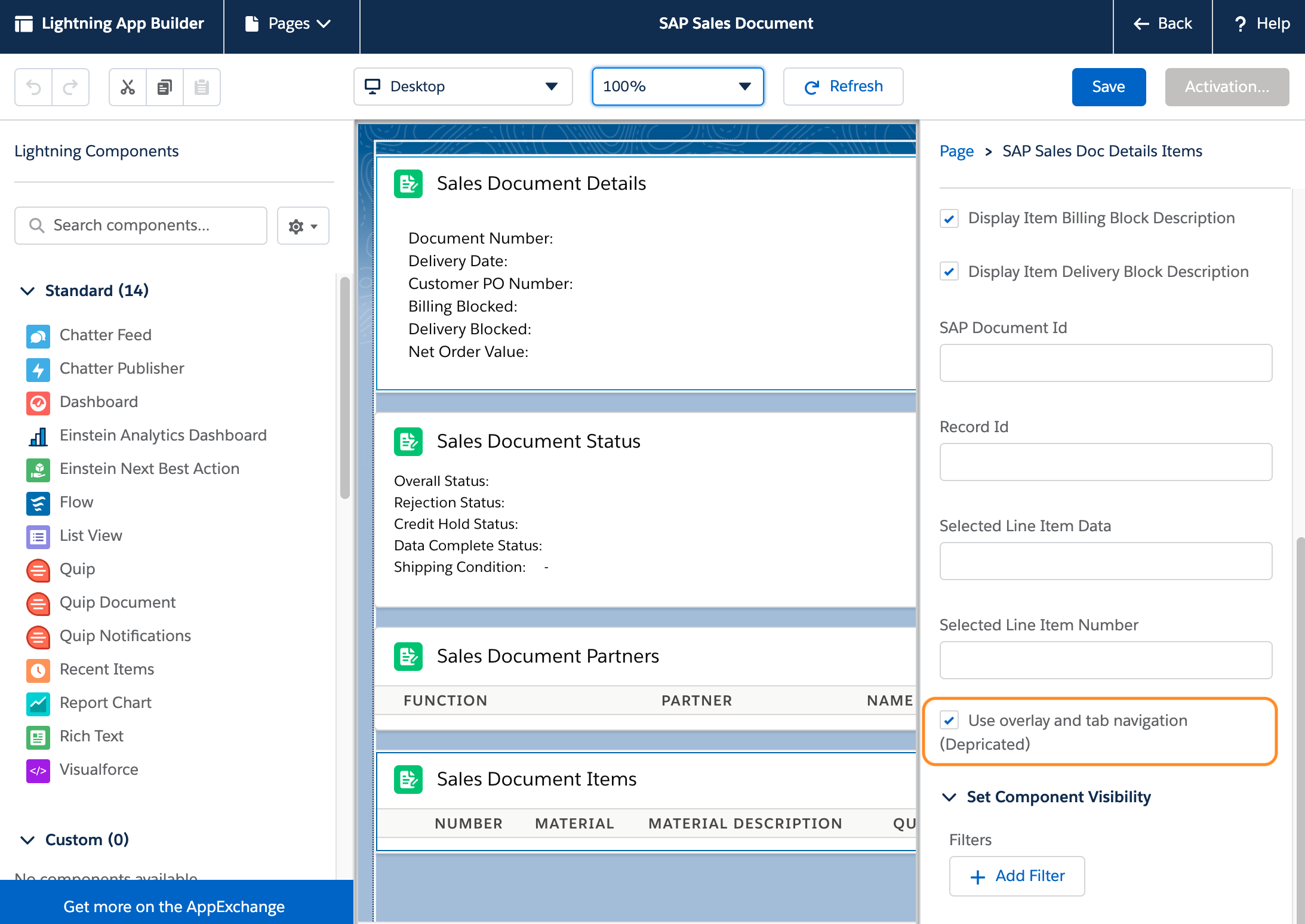
Task: Click the Save button
Action: pyautogui.click(x=1109, y=87)
